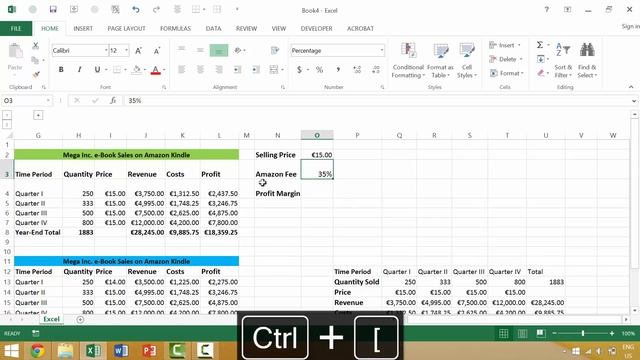The image size is (640, 360).
Task: Switch to REVIEW ribbon tab
Action: click(x=247, y=29)
